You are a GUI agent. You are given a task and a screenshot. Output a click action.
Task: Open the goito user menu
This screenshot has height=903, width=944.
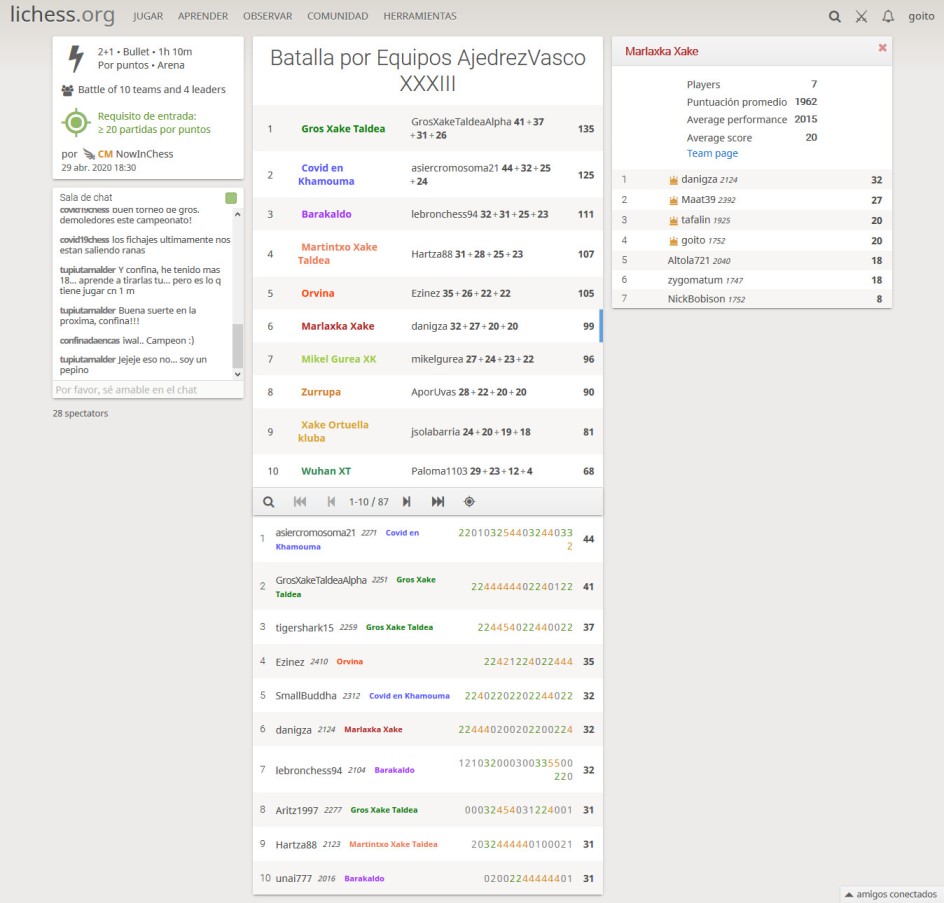(x=920, y=17)
